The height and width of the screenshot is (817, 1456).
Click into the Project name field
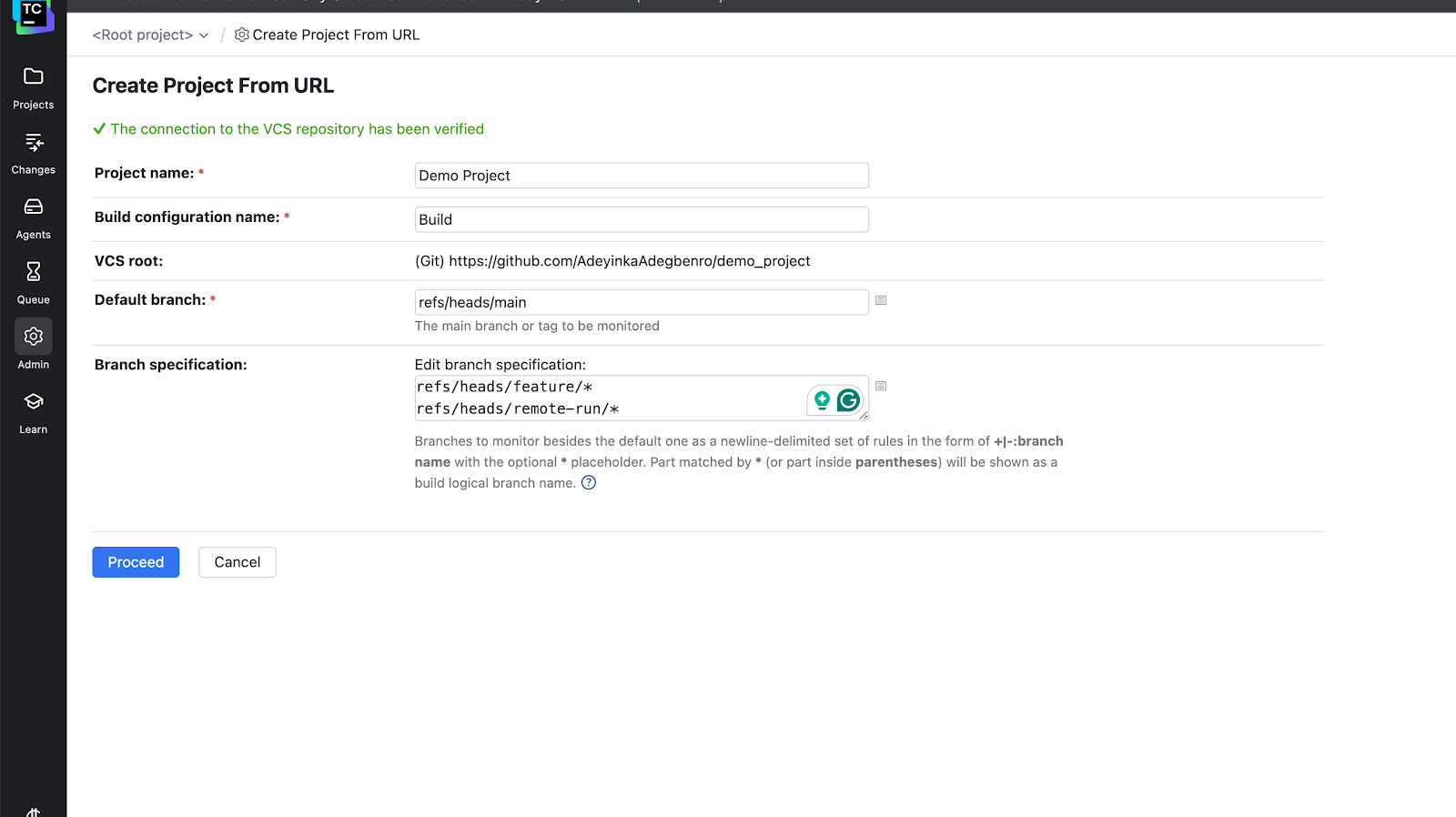642,176
